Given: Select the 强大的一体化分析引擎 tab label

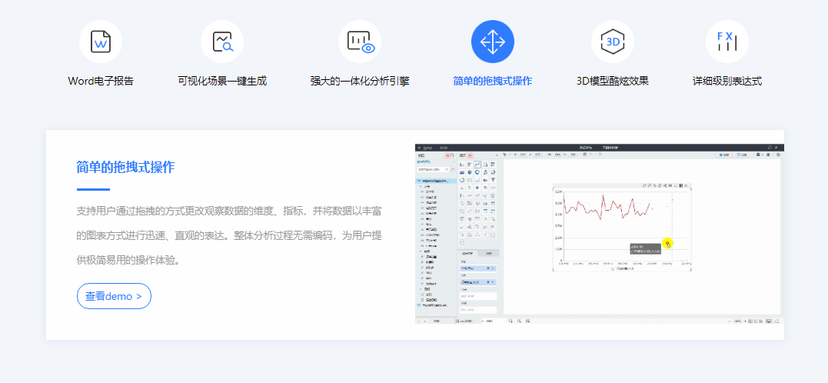Looking at the screenshot, I should pyautogui.click(x=360, y=81).
